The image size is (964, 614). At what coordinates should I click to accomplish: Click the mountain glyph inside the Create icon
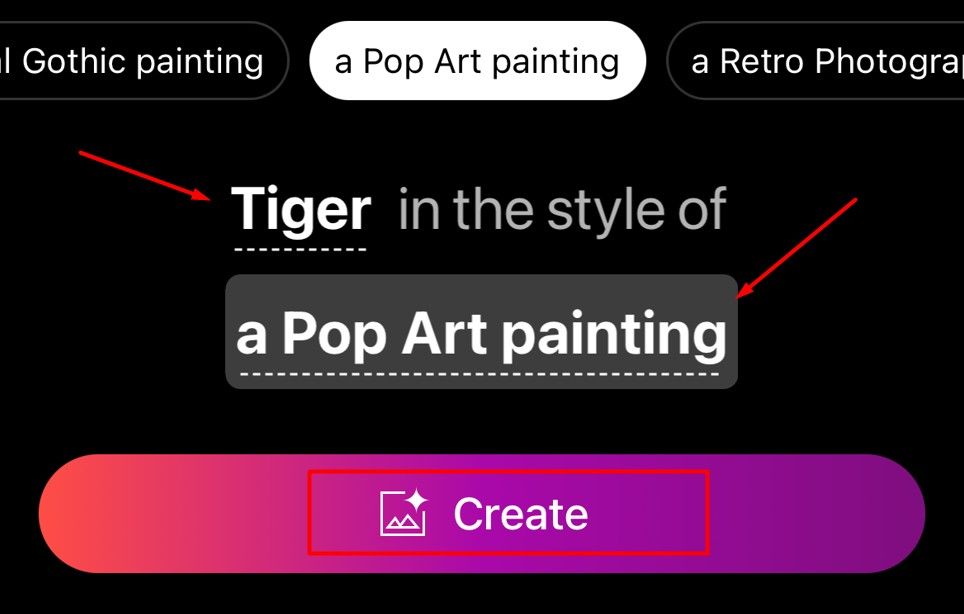point(403,522)
